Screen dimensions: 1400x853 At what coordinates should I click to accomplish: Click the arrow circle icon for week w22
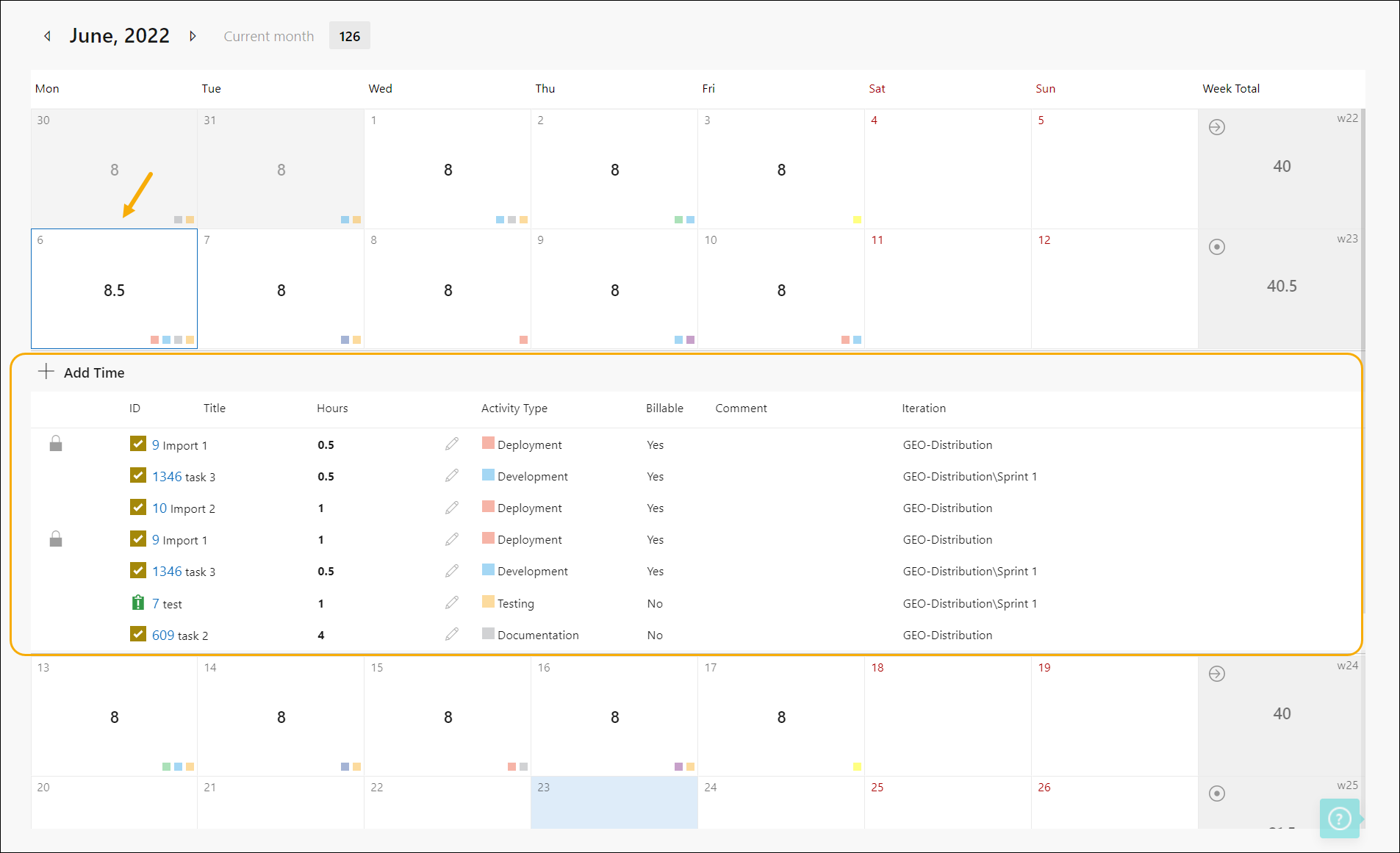[1217, 127]
